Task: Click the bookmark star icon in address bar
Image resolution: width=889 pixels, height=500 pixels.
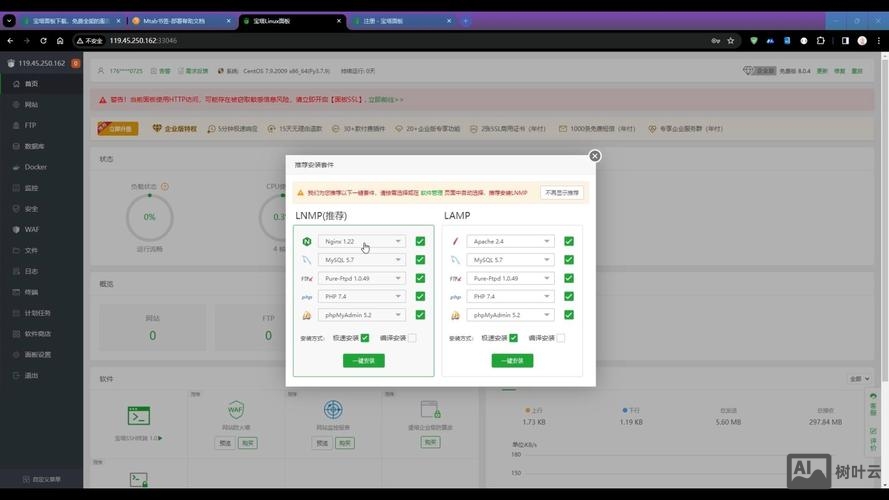Action: [x=731, y=40]
